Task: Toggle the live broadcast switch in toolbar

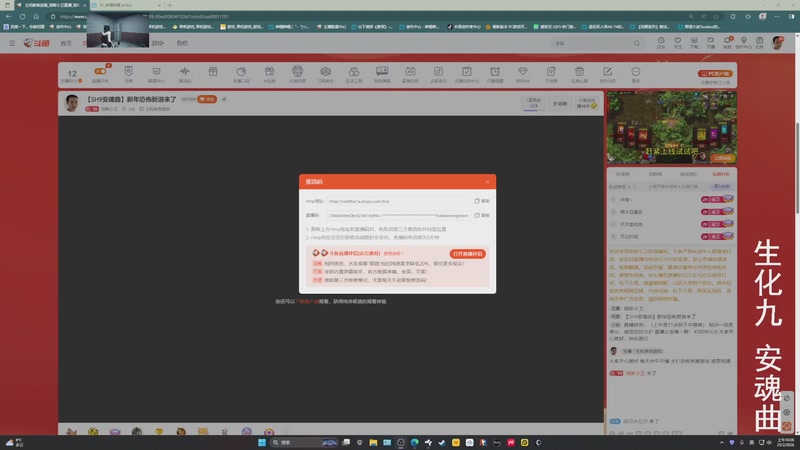Action: [x=100, y=71]
